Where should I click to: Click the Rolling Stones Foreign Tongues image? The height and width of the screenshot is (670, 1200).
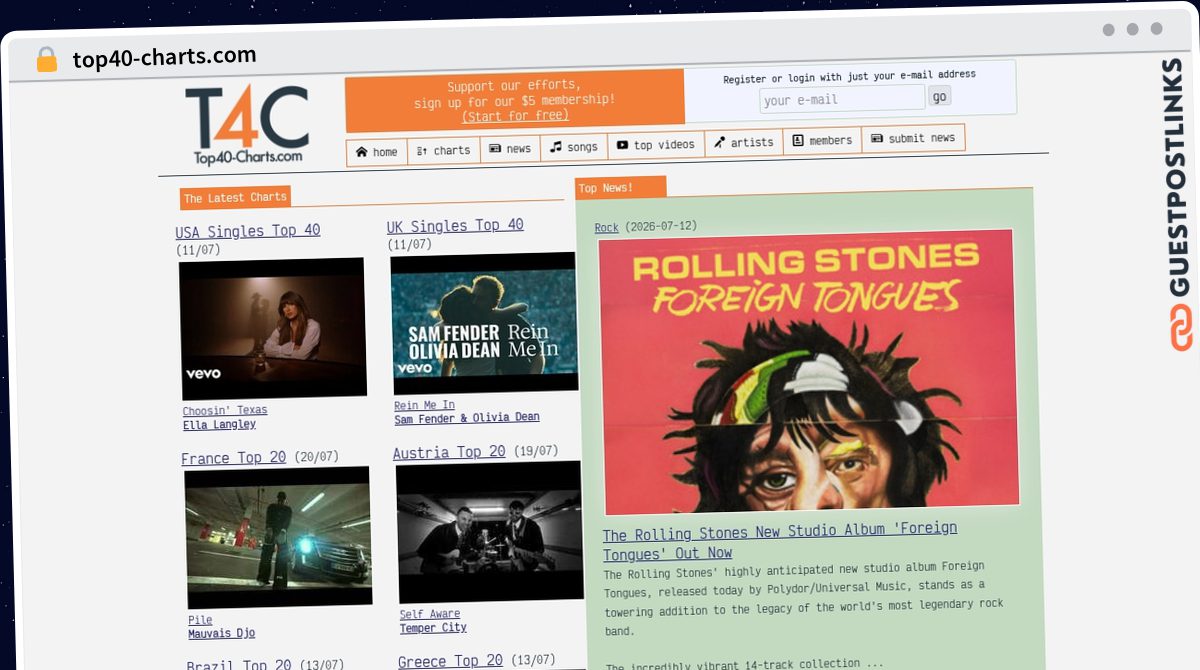[x=808, y=370]
